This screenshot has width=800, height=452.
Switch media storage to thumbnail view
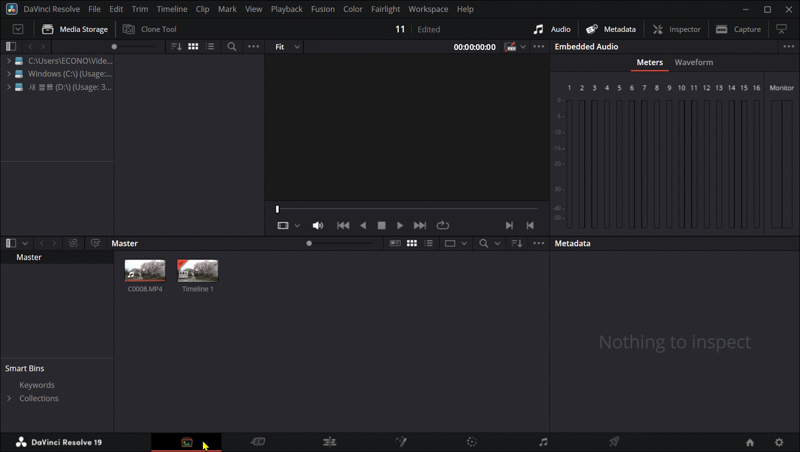point(193,46)
